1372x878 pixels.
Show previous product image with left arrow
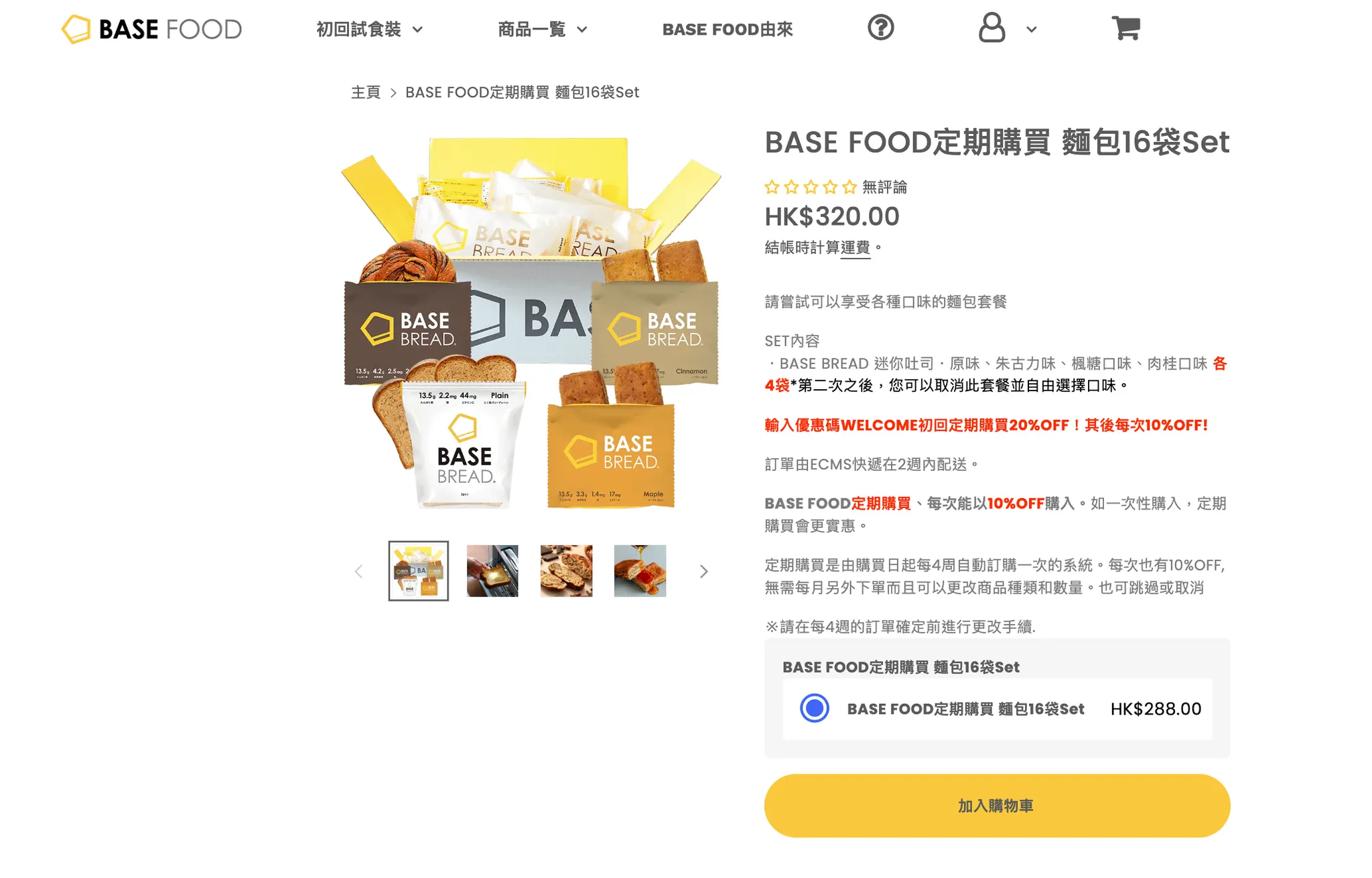pyautogui.click(x=358, y=571)
